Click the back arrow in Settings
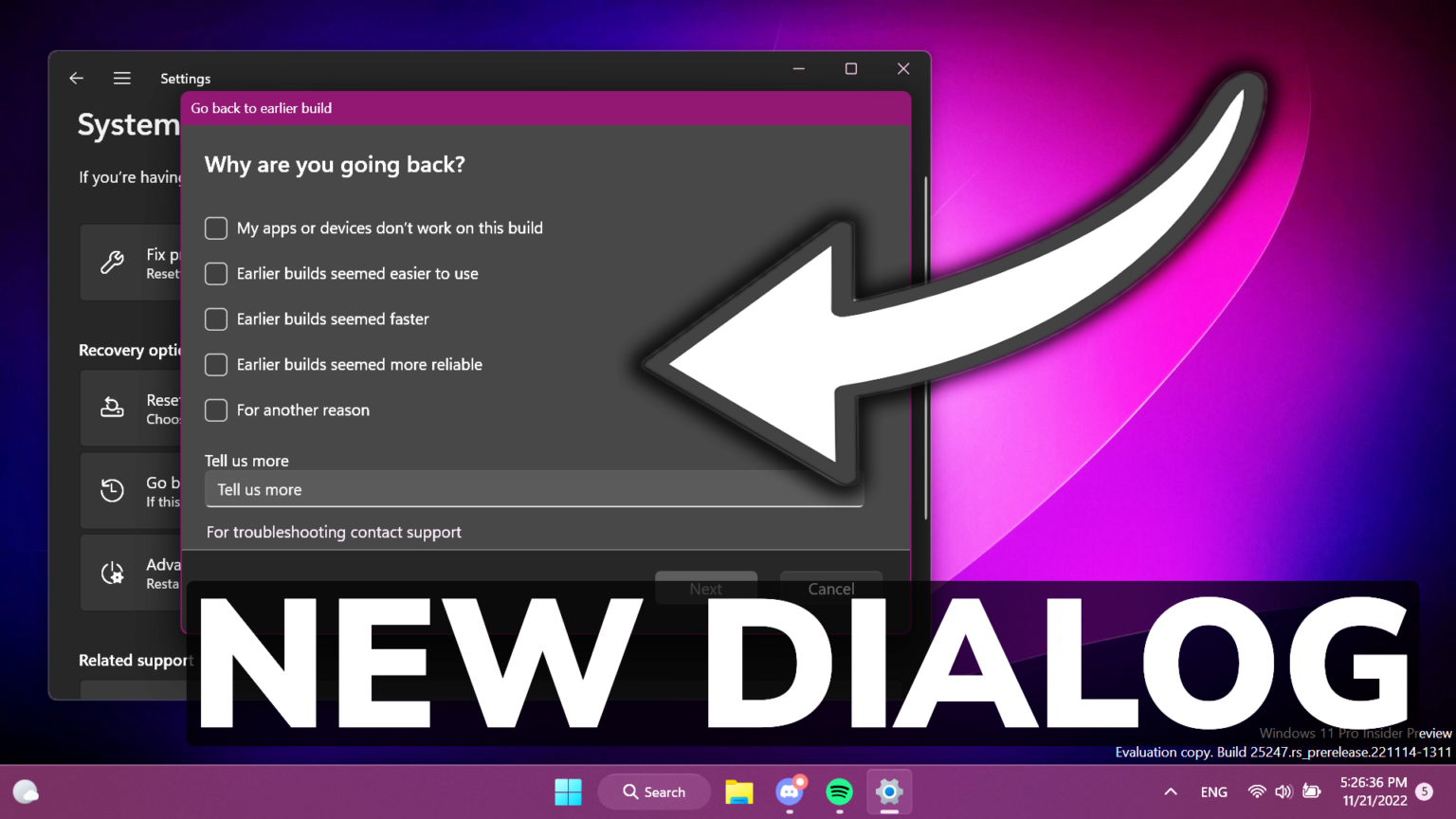The width and height of the screenshot is (1456, 819). click(x=76, y=78)
